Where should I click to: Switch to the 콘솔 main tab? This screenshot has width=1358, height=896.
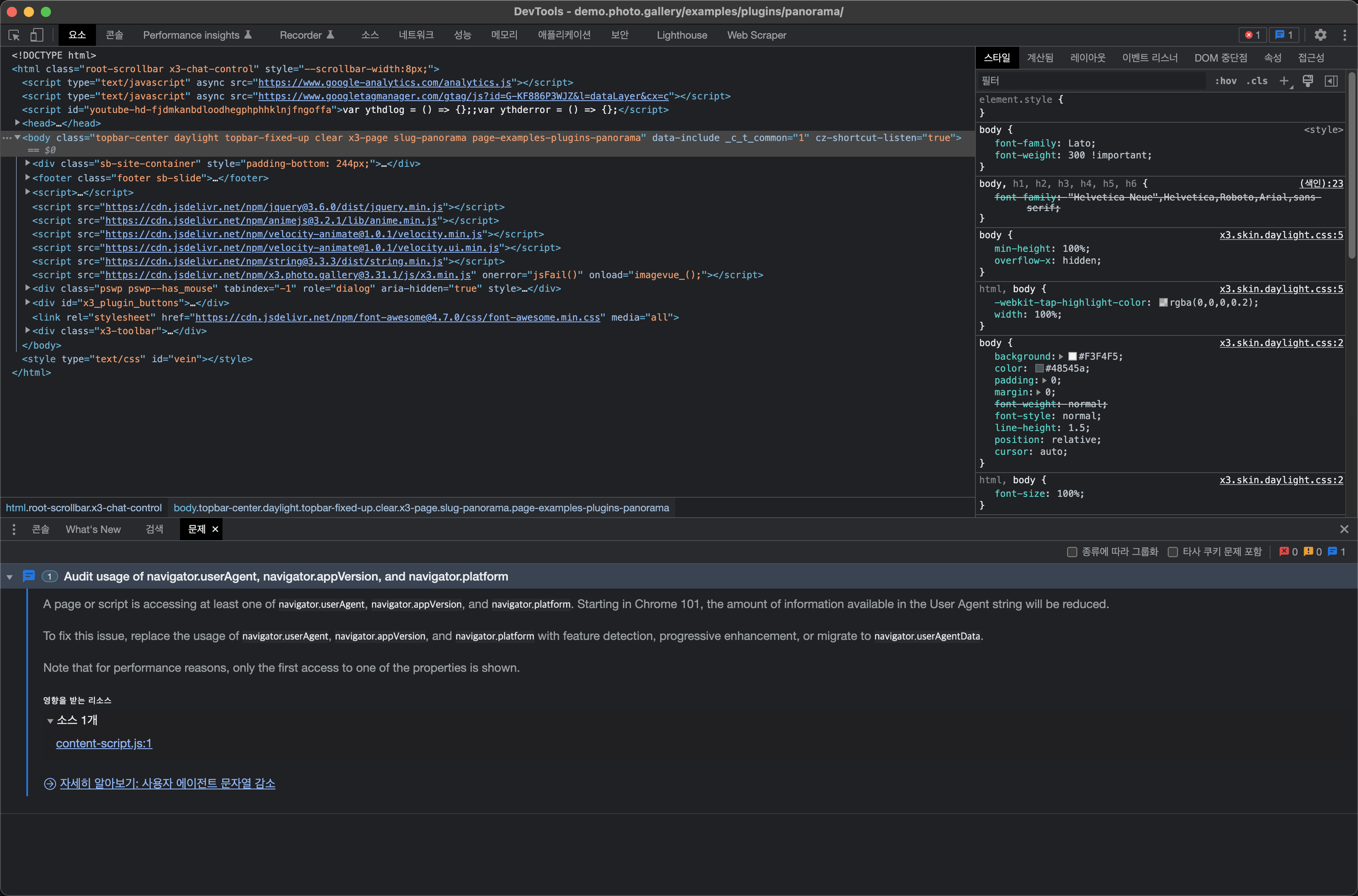point(114,35)
